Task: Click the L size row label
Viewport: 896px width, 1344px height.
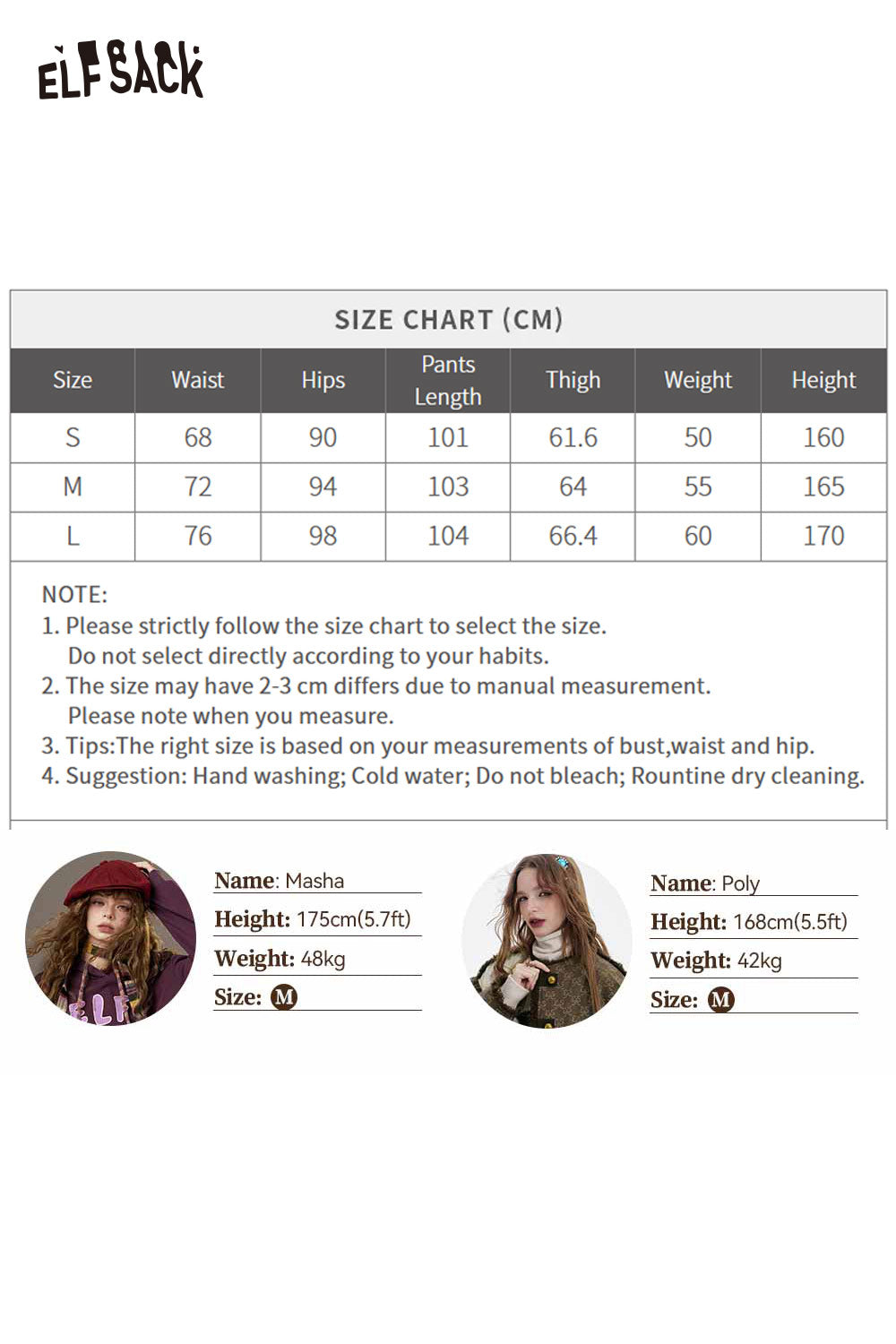Action: point(73,536)
